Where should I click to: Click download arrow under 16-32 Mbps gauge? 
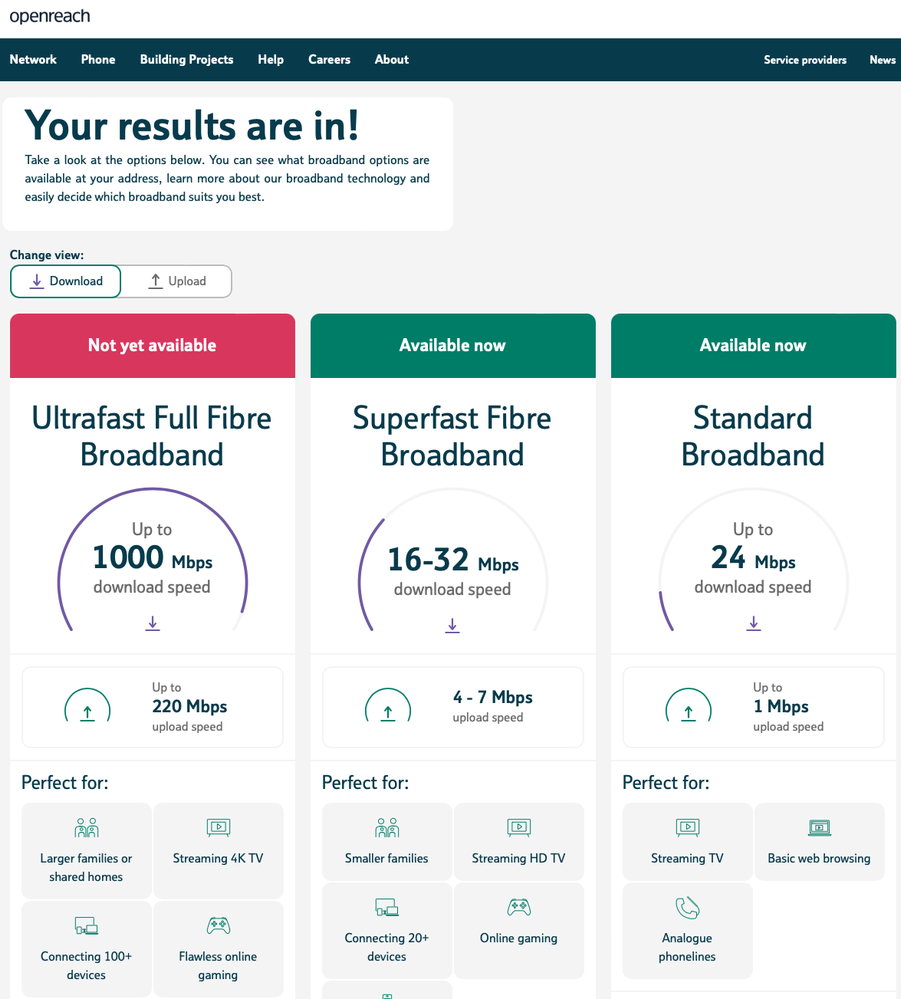[452, 625]
